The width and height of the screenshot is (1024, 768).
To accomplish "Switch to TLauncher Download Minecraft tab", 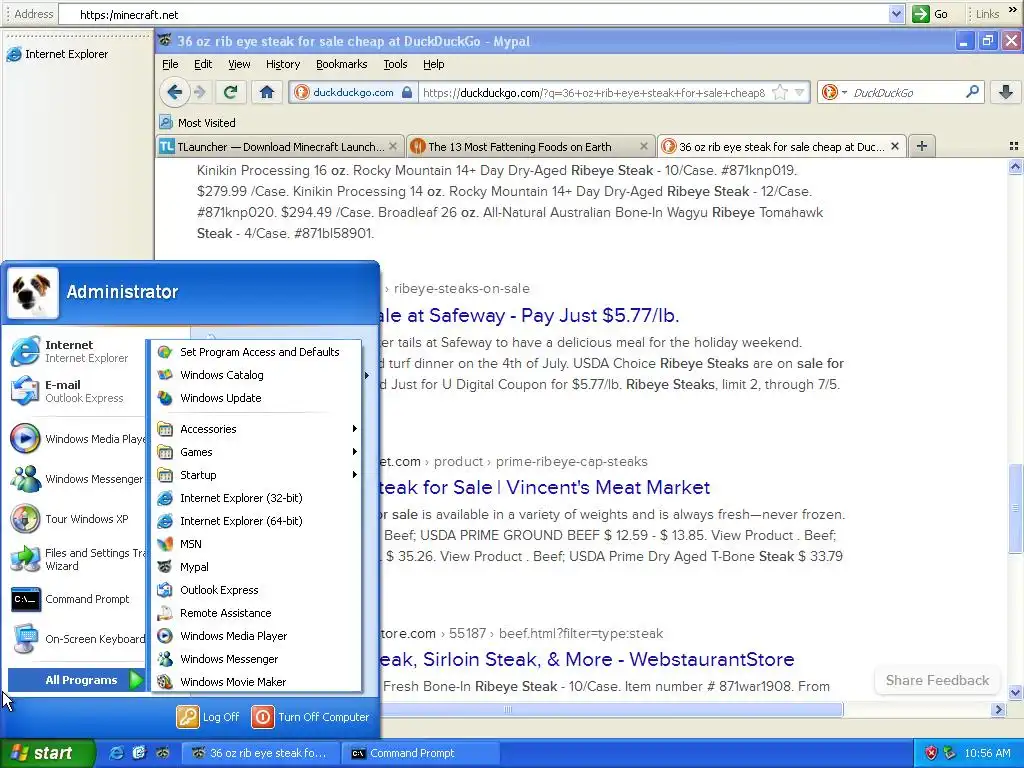I will click(279, 147).
